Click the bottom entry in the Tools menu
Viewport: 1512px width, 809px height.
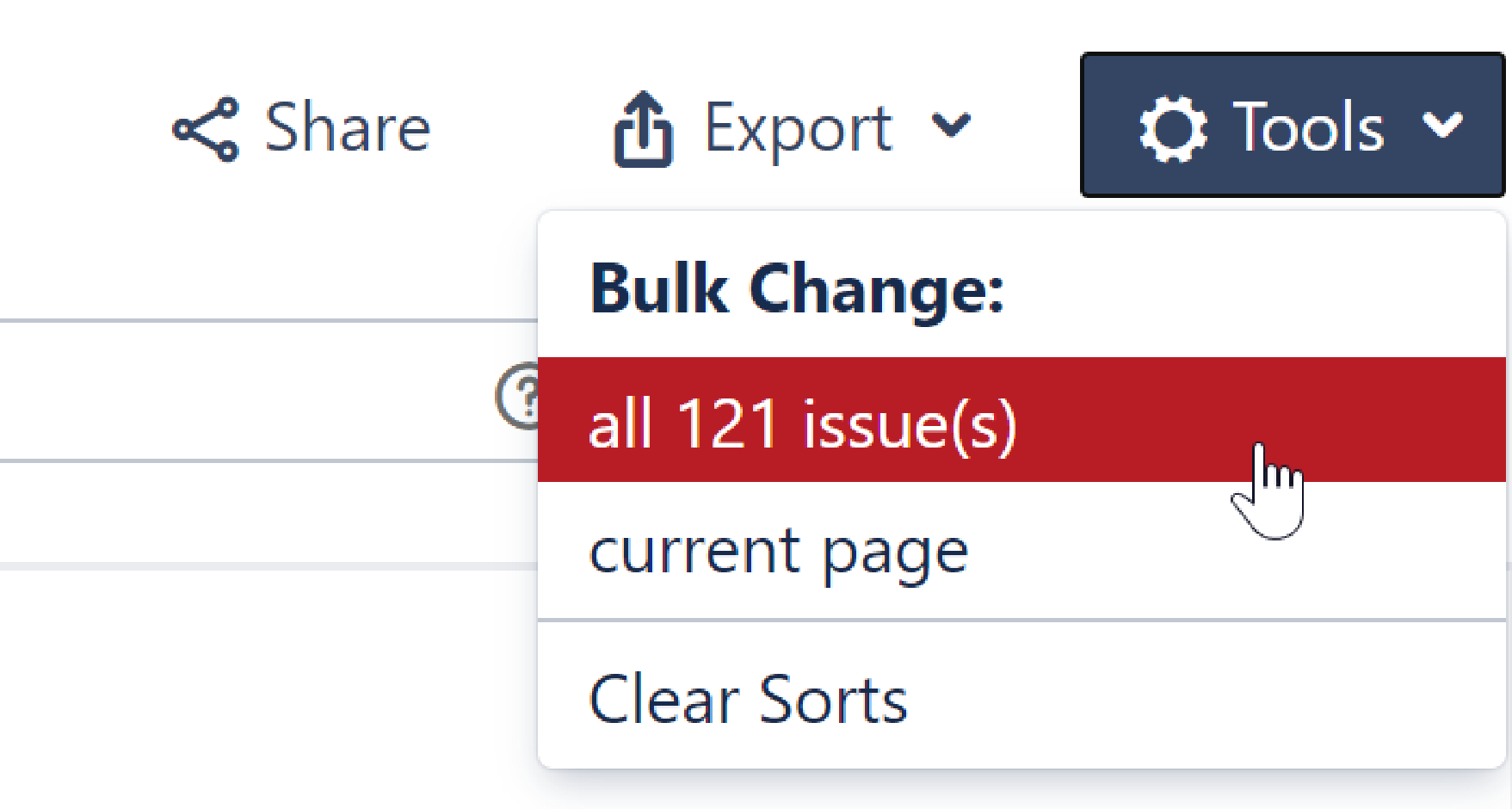[x=748, y=700]
